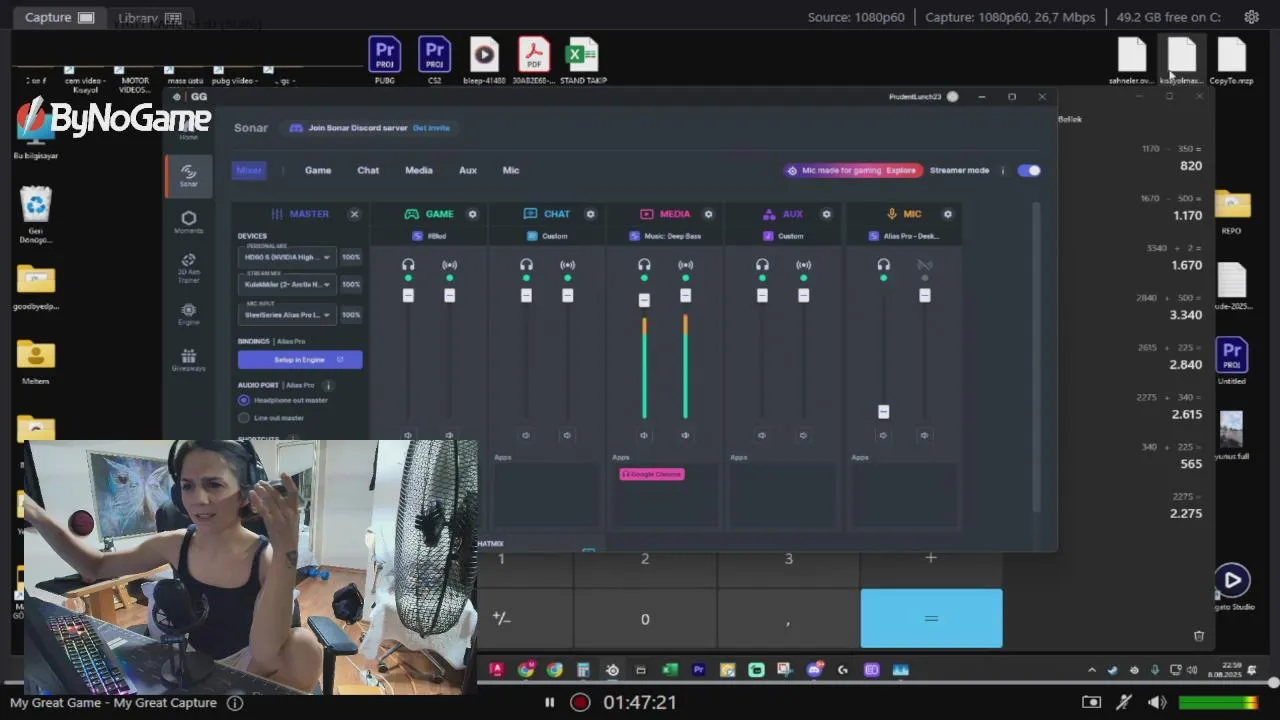The width and height of the screenshot is (1280, 720).
Task: Select Line out master radio button
Action: tap(244, 418)
